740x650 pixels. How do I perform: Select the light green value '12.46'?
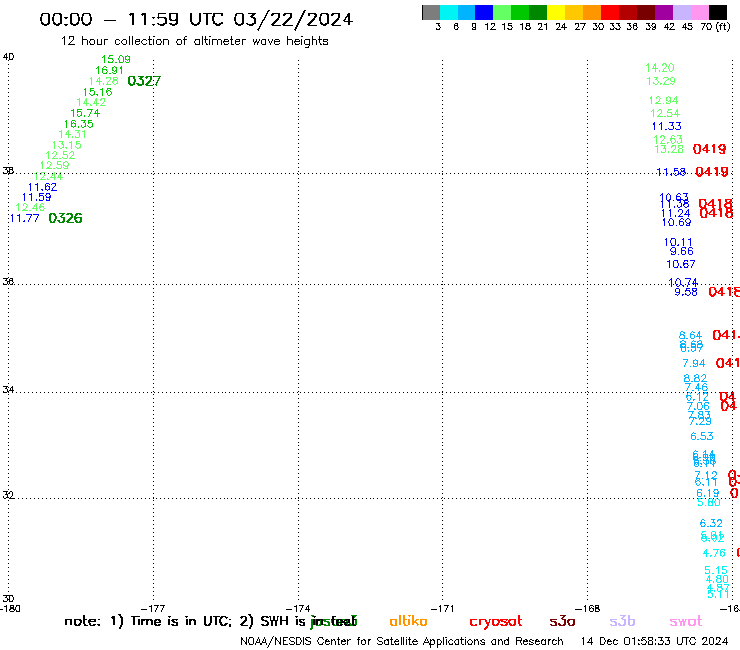point(30,208)
